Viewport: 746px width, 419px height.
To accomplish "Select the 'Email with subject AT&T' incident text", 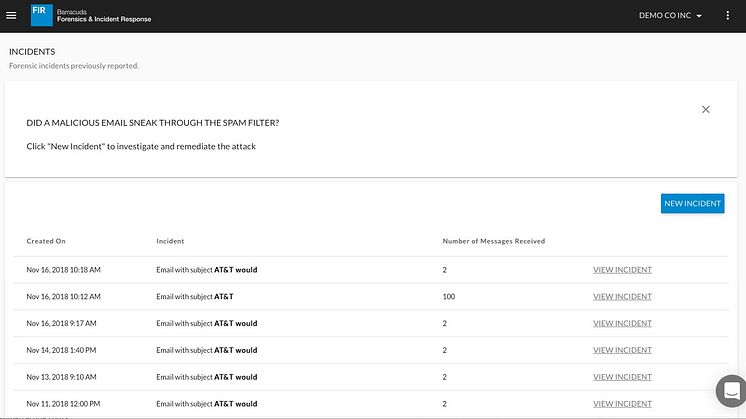I will [x=195, y=296].
